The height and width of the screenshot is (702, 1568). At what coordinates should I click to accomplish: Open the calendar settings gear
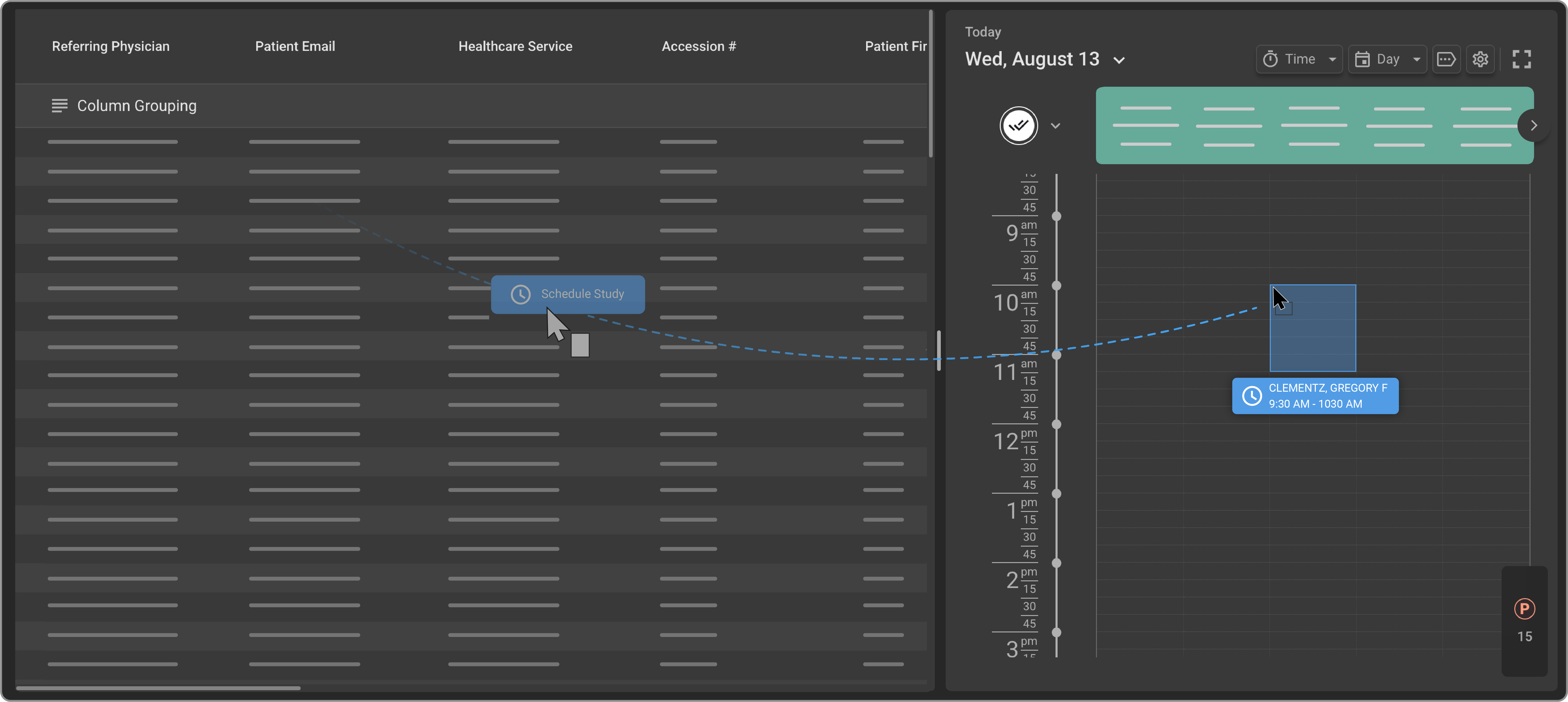(1480, 59)
